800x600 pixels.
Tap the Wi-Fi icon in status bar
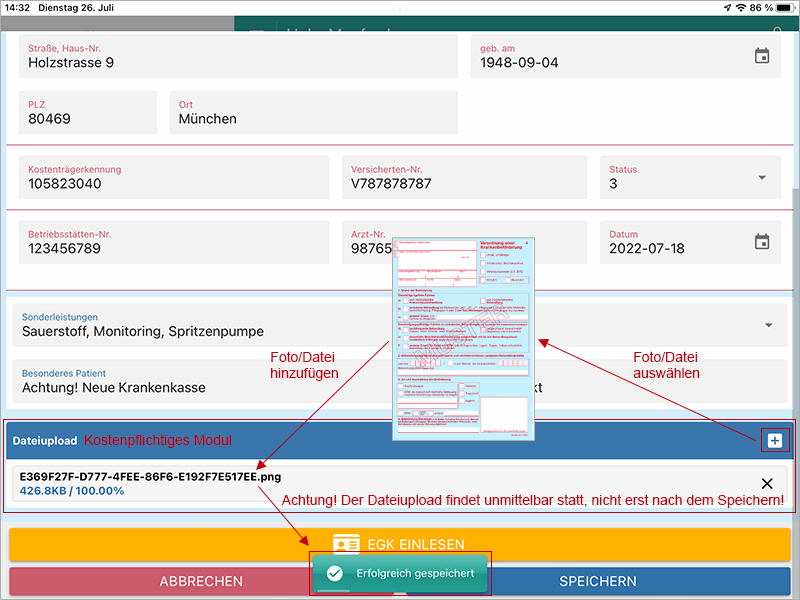pos(741,8)
